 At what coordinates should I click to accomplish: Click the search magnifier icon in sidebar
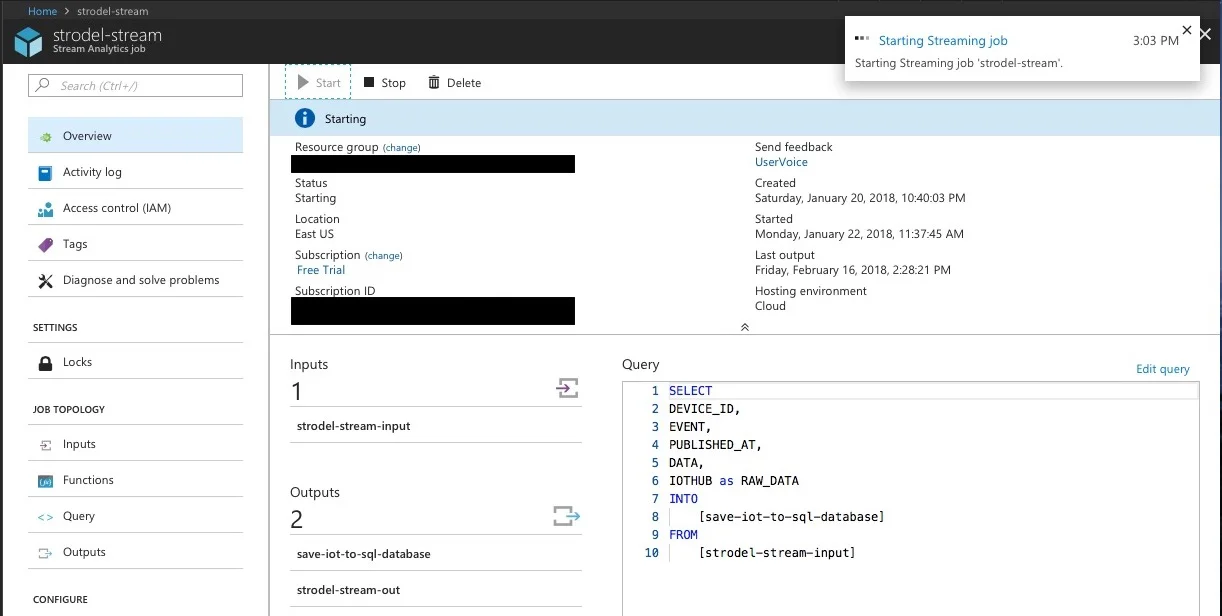tap(43, 86)
